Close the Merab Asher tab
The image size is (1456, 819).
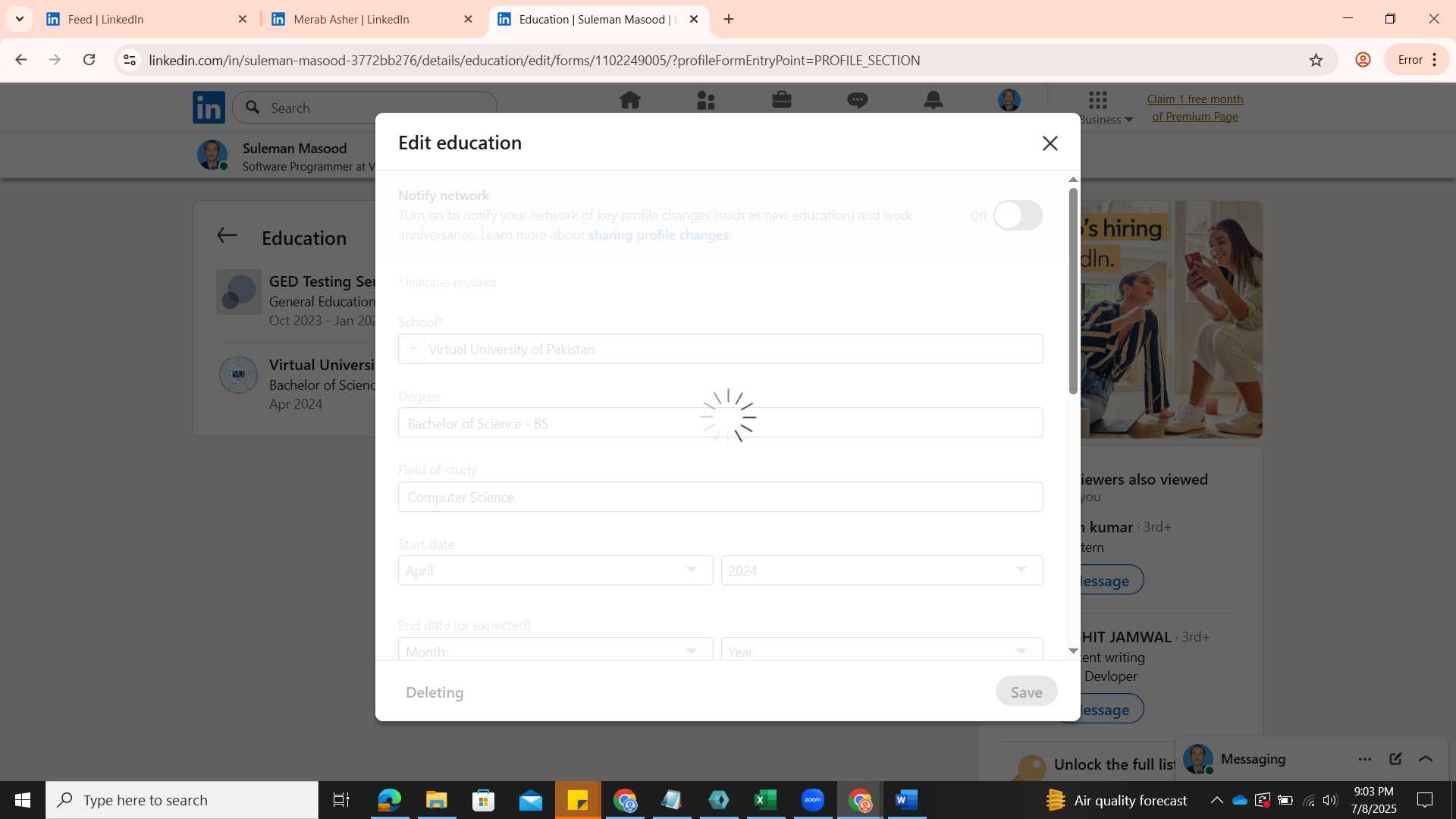pos(468,19)
